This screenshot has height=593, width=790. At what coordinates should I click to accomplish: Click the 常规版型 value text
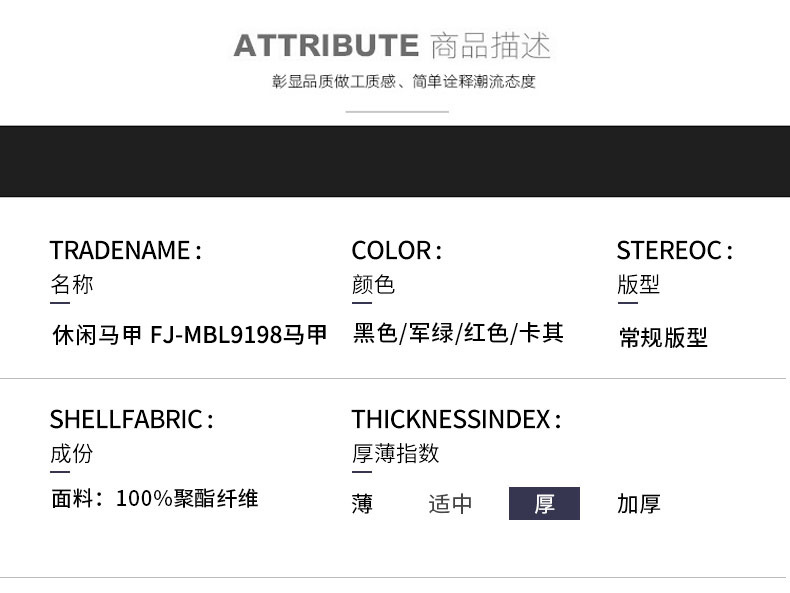point(664,337)
